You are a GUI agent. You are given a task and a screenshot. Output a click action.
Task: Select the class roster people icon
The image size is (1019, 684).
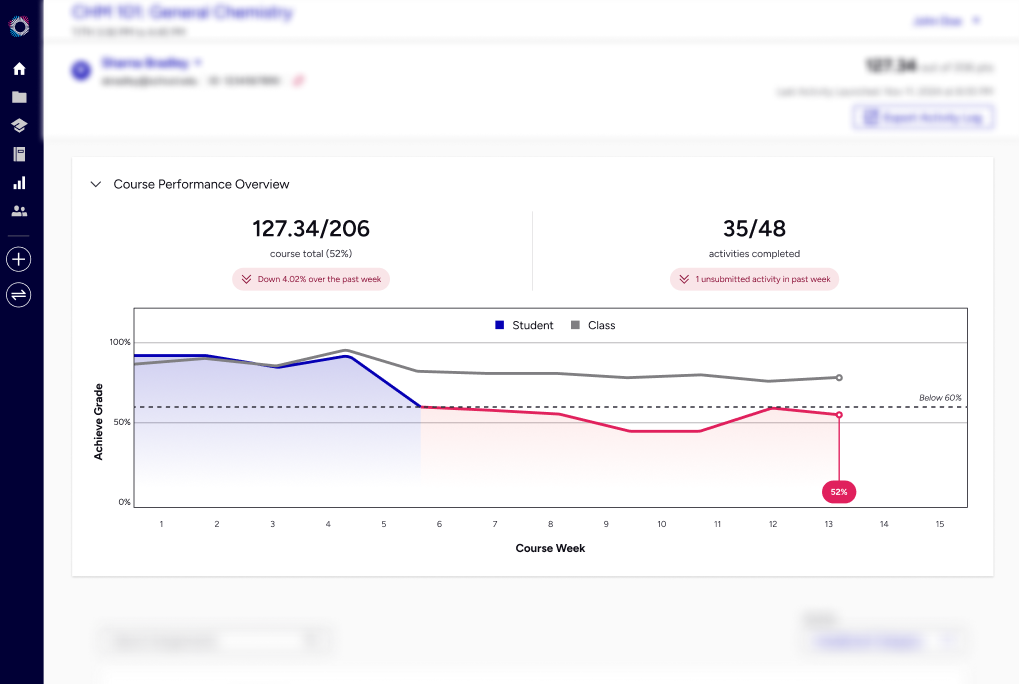(x=18, y=210)
